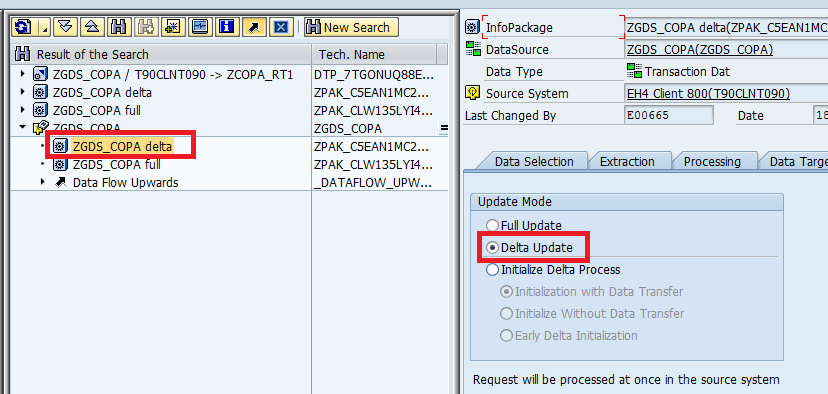Click the monitor display toolbar icon
Image resolution: width=828 pixels, height=394 pixels.
[200, 27]
